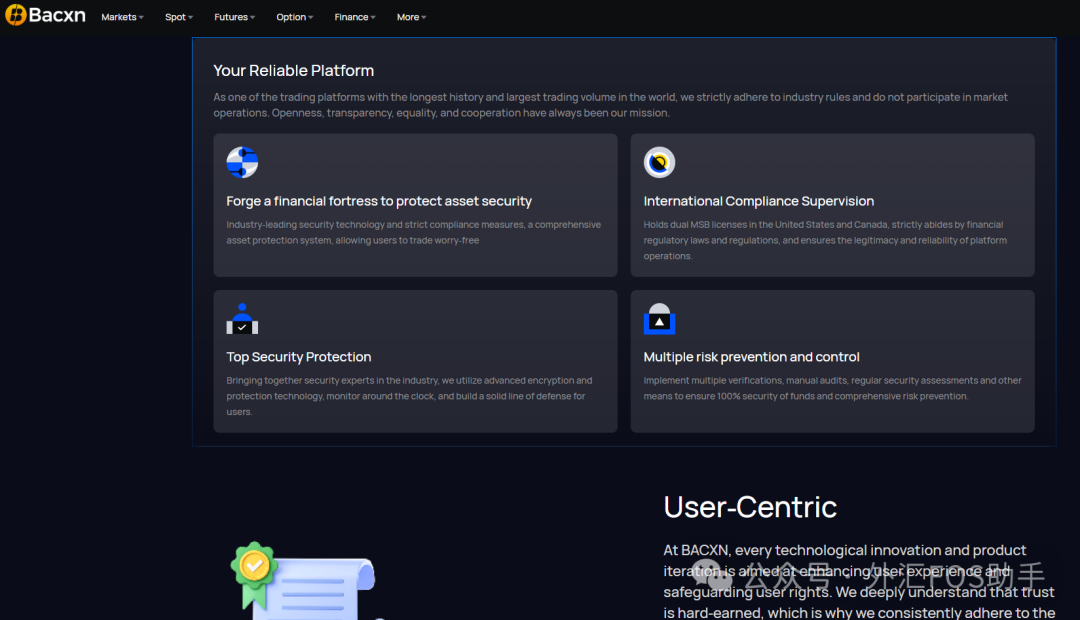Click the International Compliance Supervision icon
Image resolution: width=1080 pixels, height=620 pixels.
659,162
